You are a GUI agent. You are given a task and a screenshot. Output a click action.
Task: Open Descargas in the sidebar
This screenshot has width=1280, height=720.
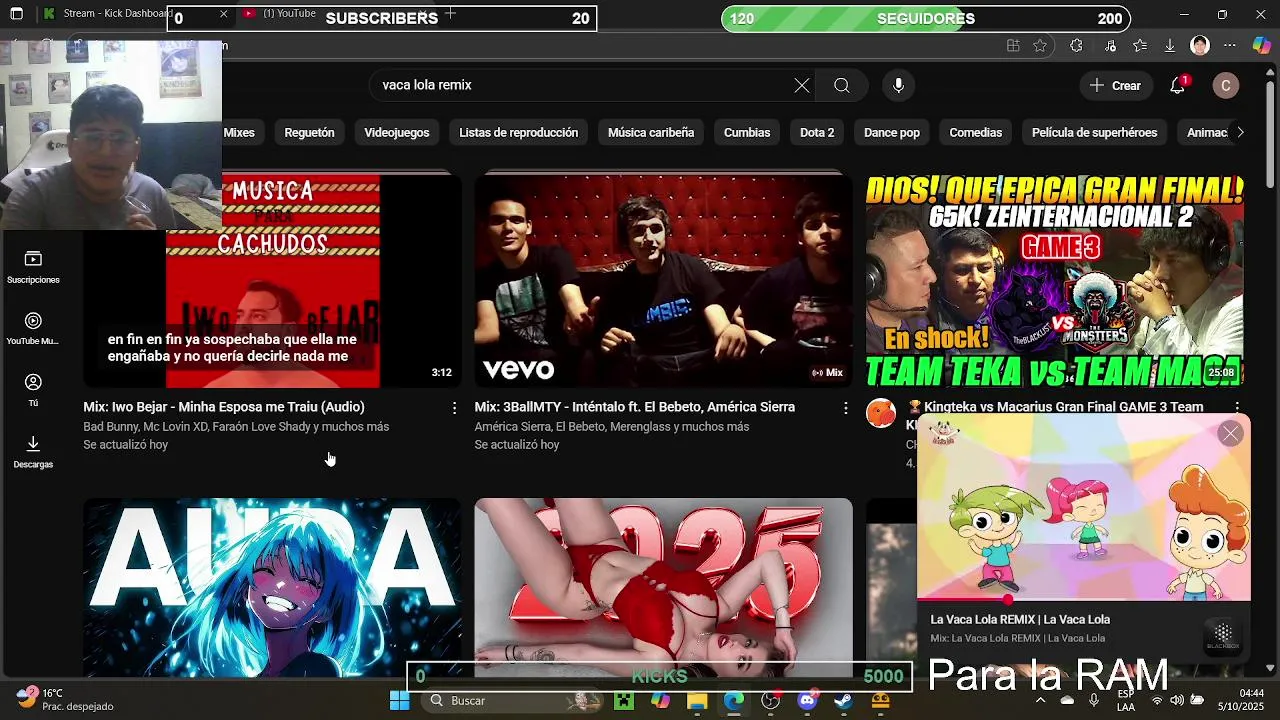(x=33, y=451)
